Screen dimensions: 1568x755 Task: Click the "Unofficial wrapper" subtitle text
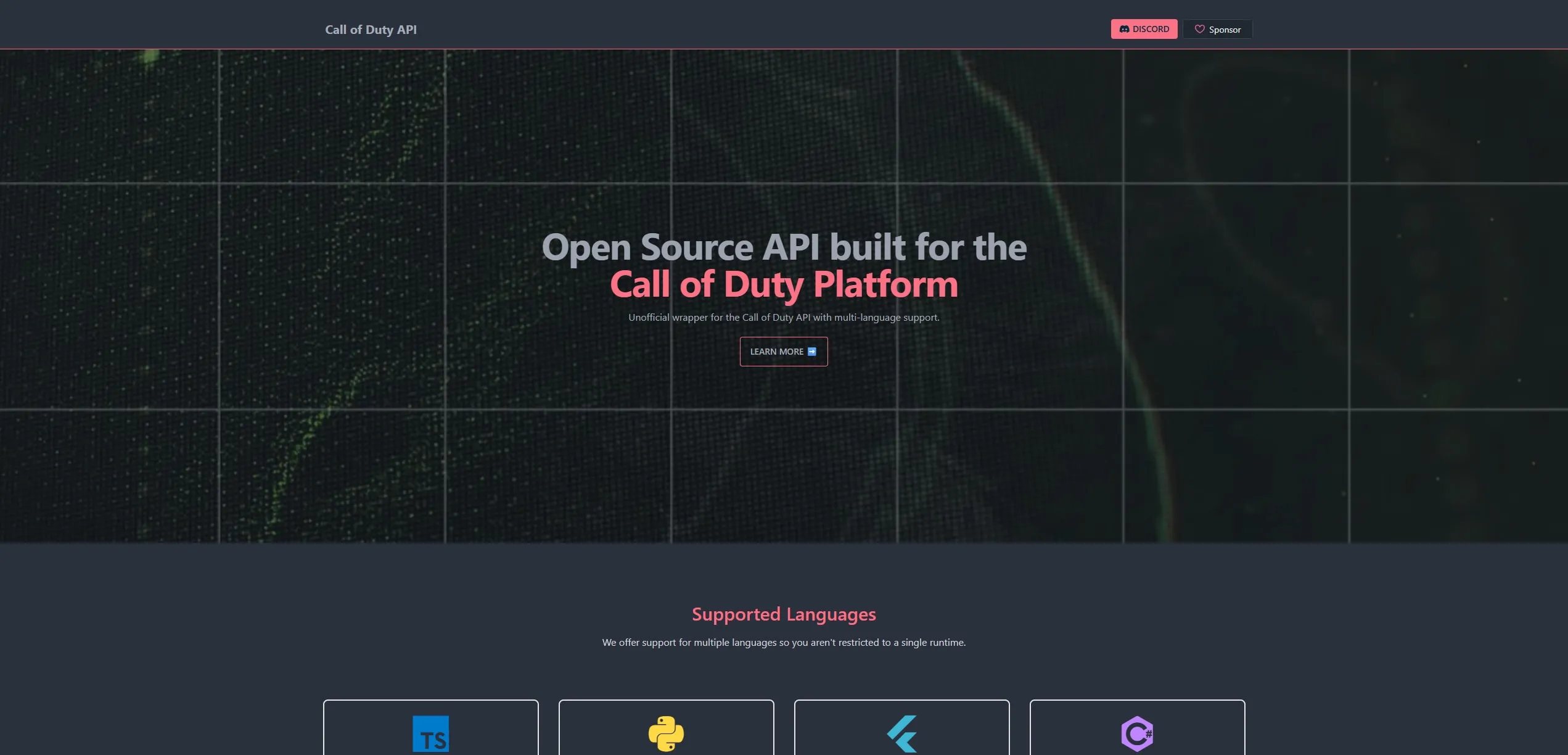784,318
